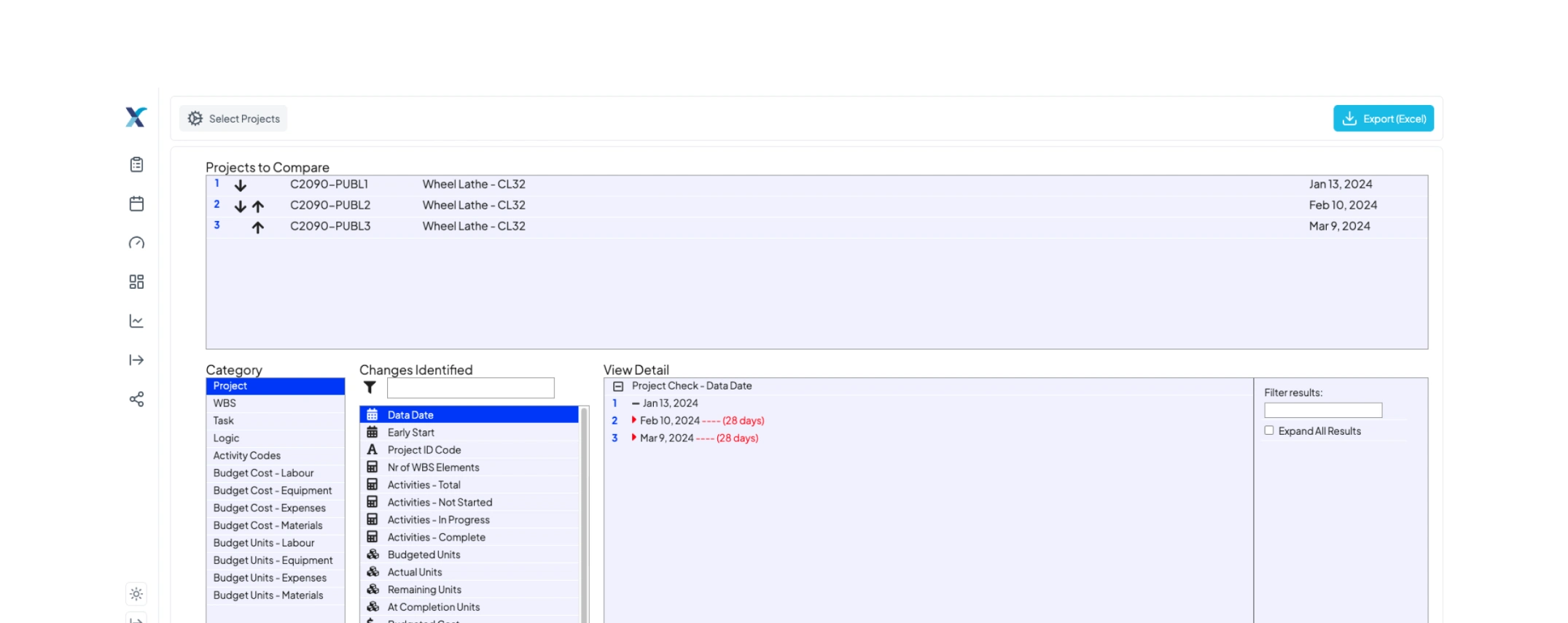Move project C2090-PUBL1 down with arrow
The image size is (1568, 623).
(x=241, y=185)
